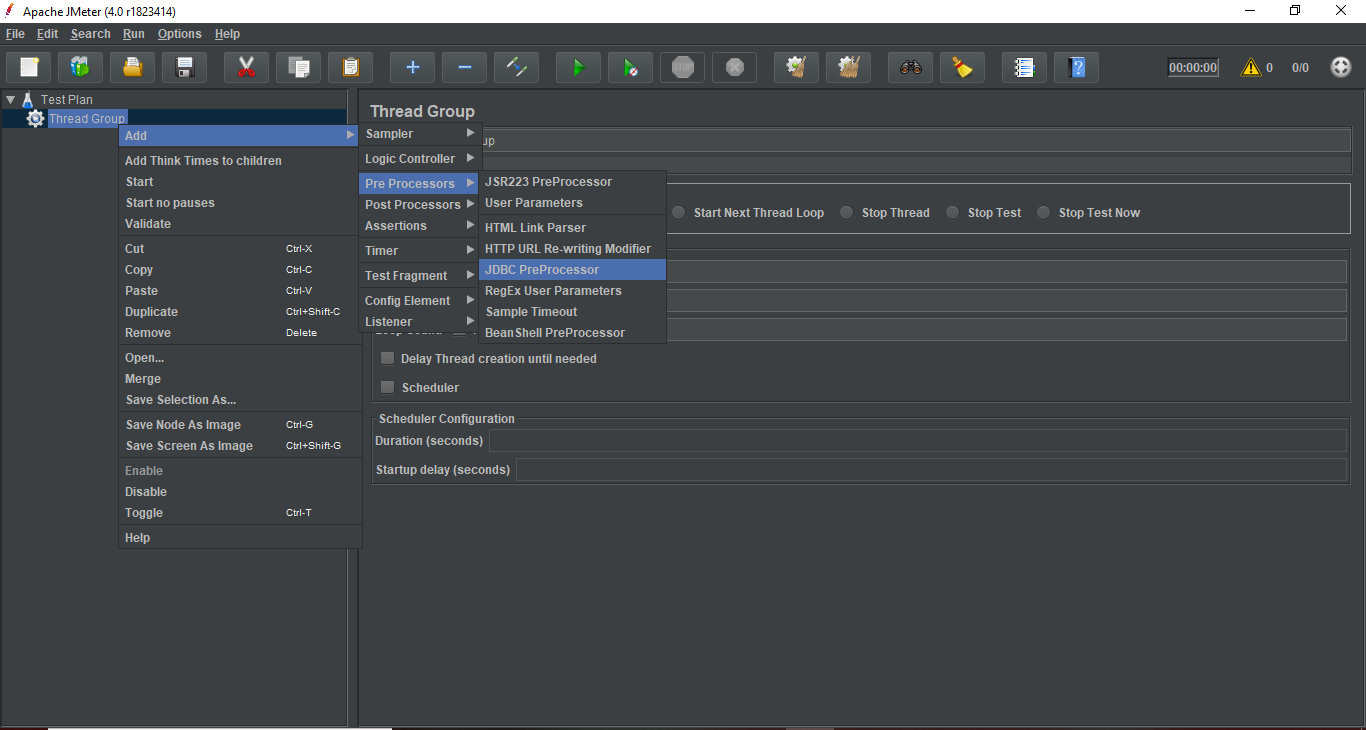1366x730 pixels.
Task: Click the Reset Search broom icon
Action: point(962,68)
